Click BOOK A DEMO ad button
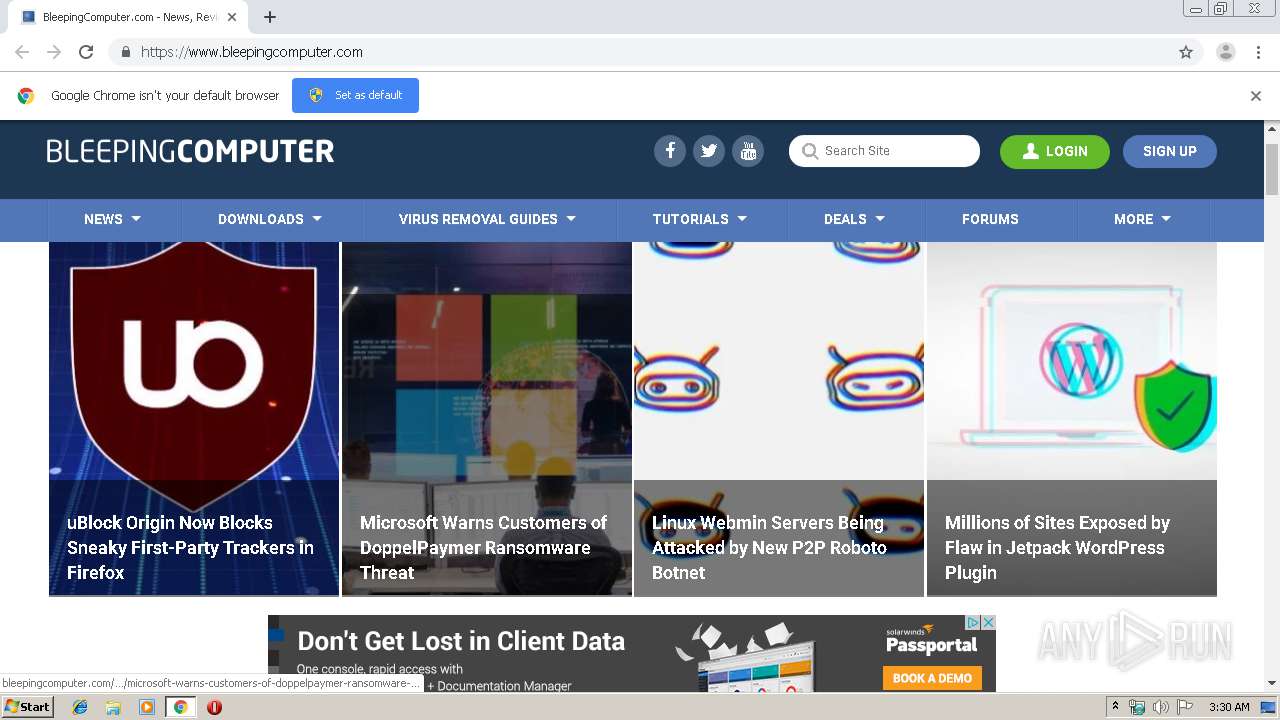The width and height of the screenshot is (1280, 720). tap(932, 678)
